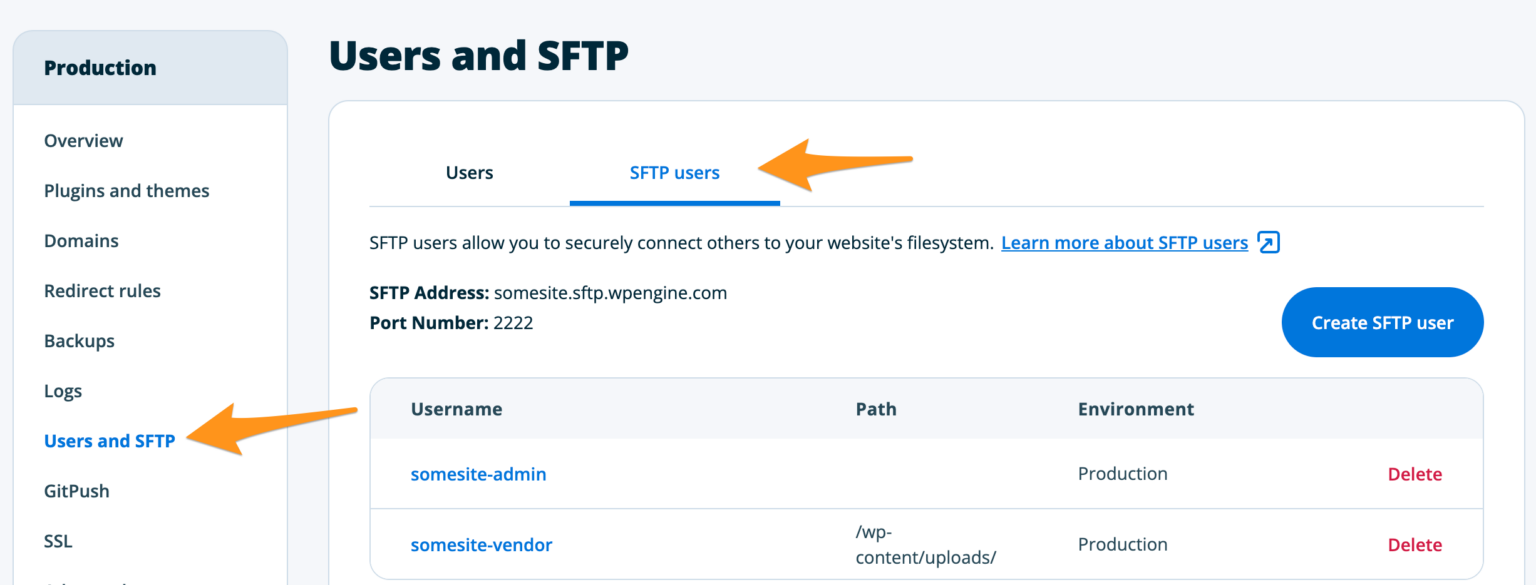Open Plugins and themes page
Screen dimensions: 1536x585
(127, 191)
